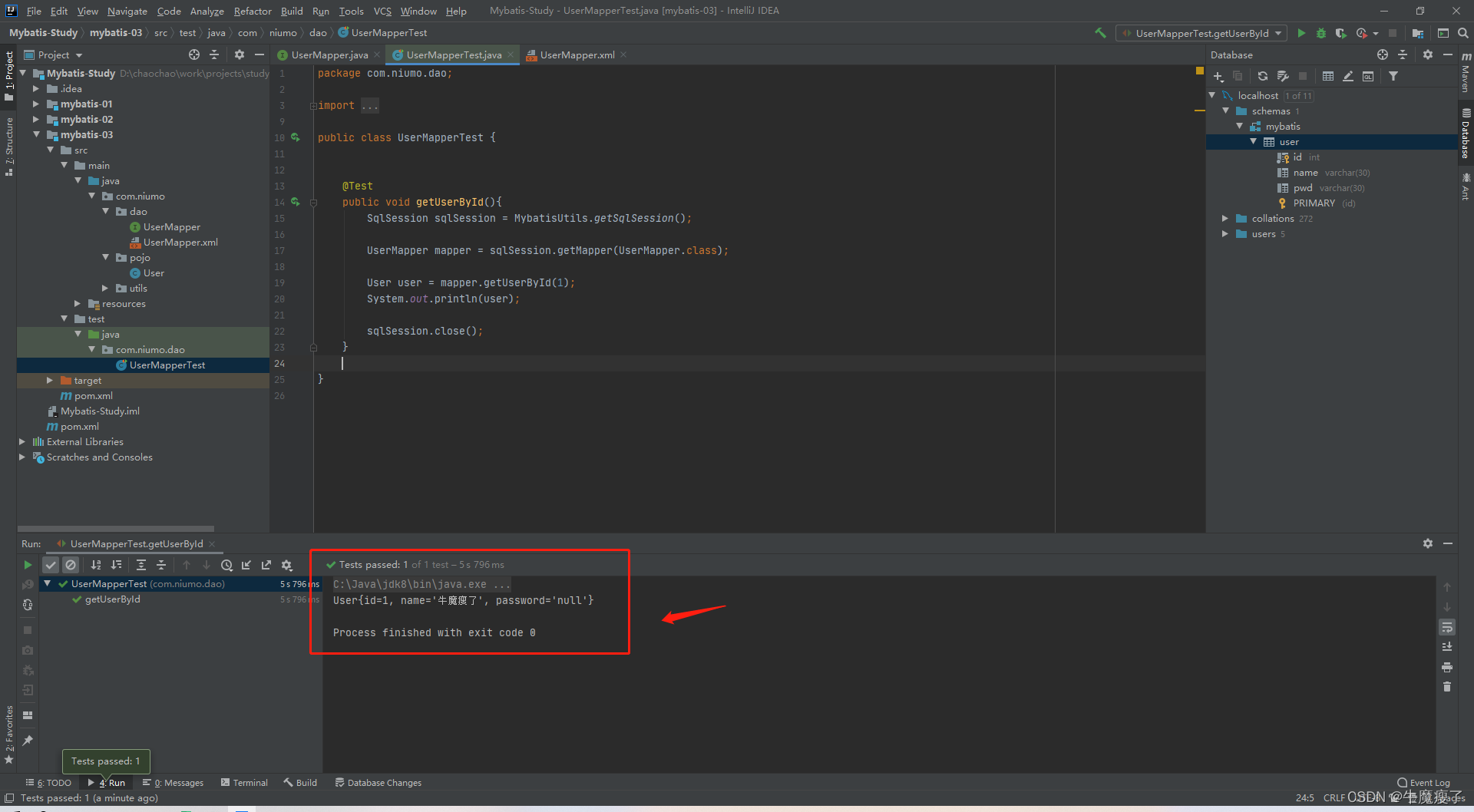Click the yellow inspection indicator in editor
The width and height of the screenshot is (1474, 812).
[x=1200, y=71]
